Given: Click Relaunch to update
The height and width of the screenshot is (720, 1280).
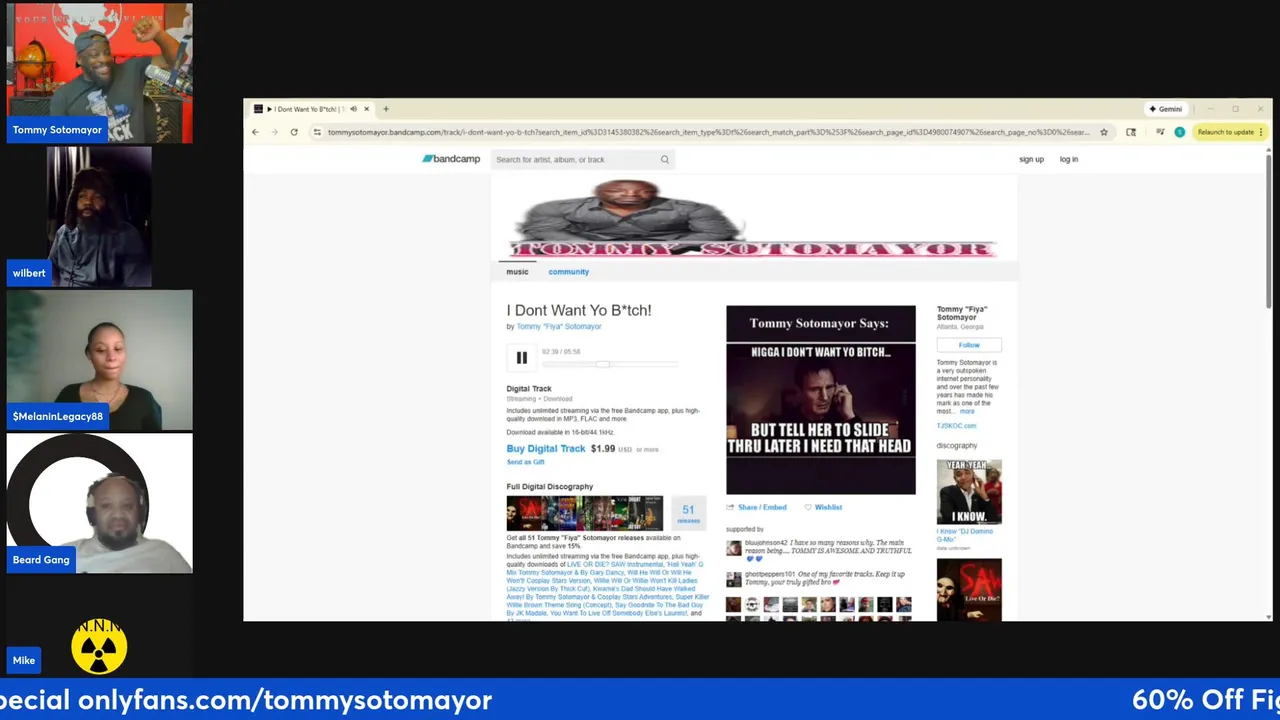Looking at the screenshot, I should [x=1229, y=132].
